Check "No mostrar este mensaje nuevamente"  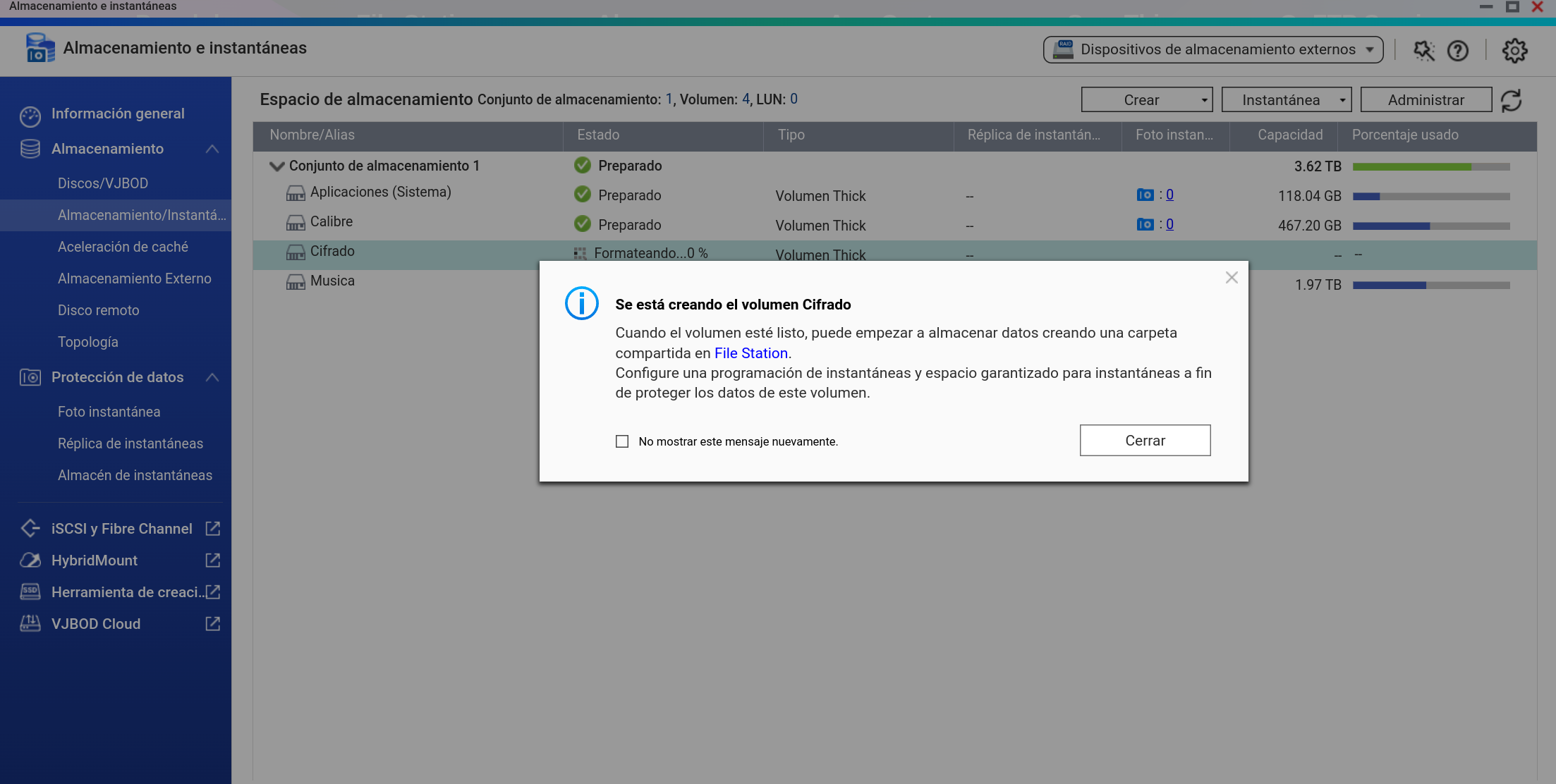pos(622,441)
